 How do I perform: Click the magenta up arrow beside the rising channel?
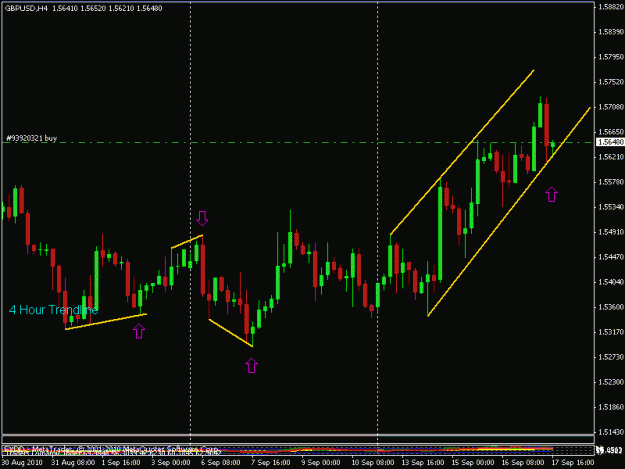[551, 194]
